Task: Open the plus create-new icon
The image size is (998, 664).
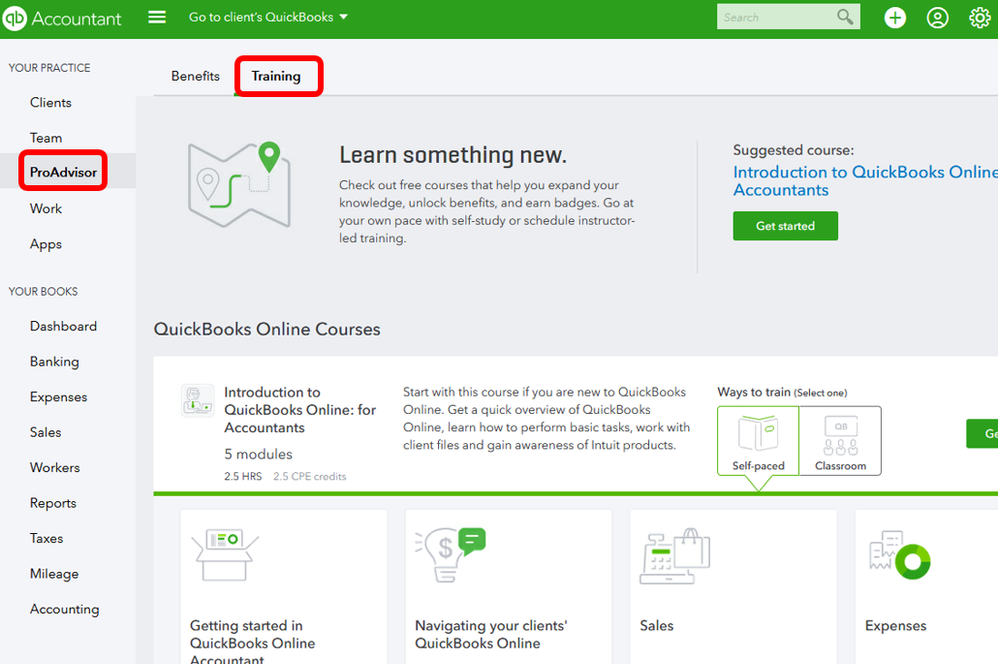Action: click(x=895, y=18)
